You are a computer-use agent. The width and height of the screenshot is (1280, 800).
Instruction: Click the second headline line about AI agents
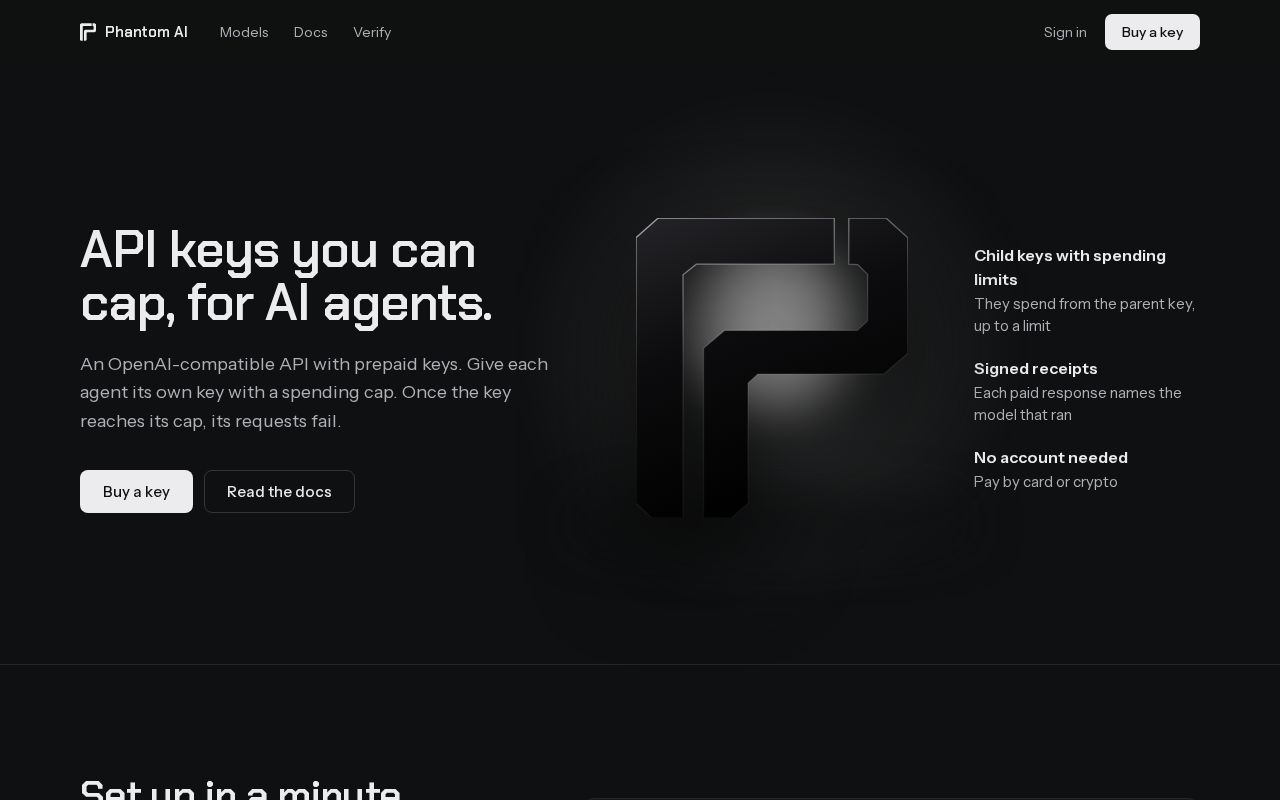coord(286,303)
